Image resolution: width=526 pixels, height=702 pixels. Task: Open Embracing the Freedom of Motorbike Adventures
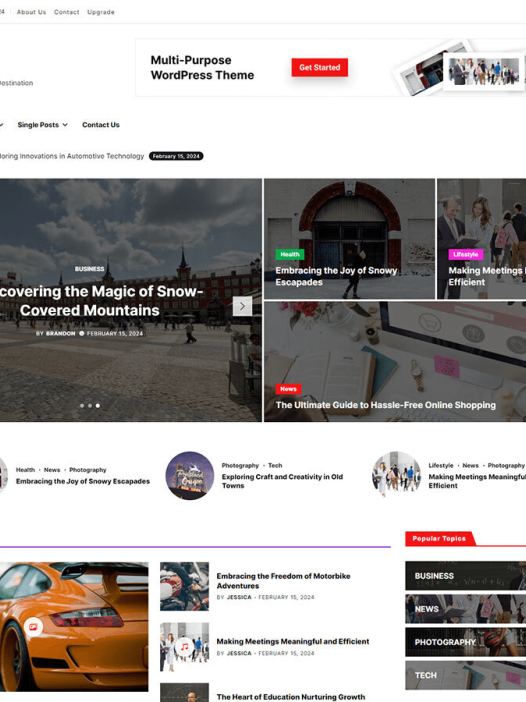[283, 581]
